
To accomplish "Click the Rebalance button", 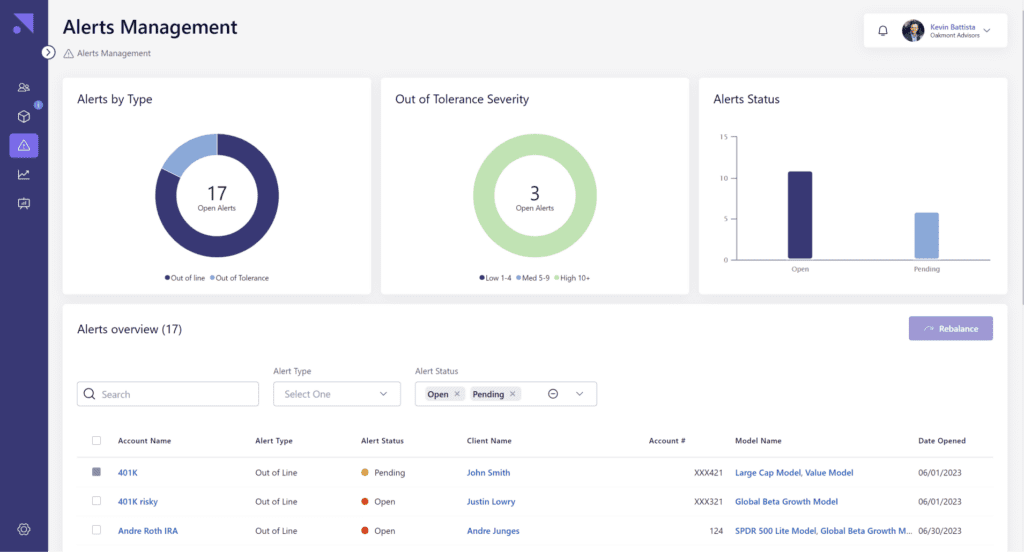I will tap(950, 328).
